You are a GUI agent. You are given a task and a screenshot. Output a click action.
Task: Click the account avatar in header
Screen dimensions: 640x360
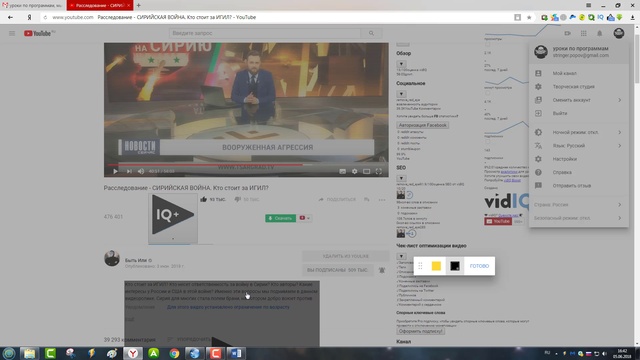click(x=619, y=33)
